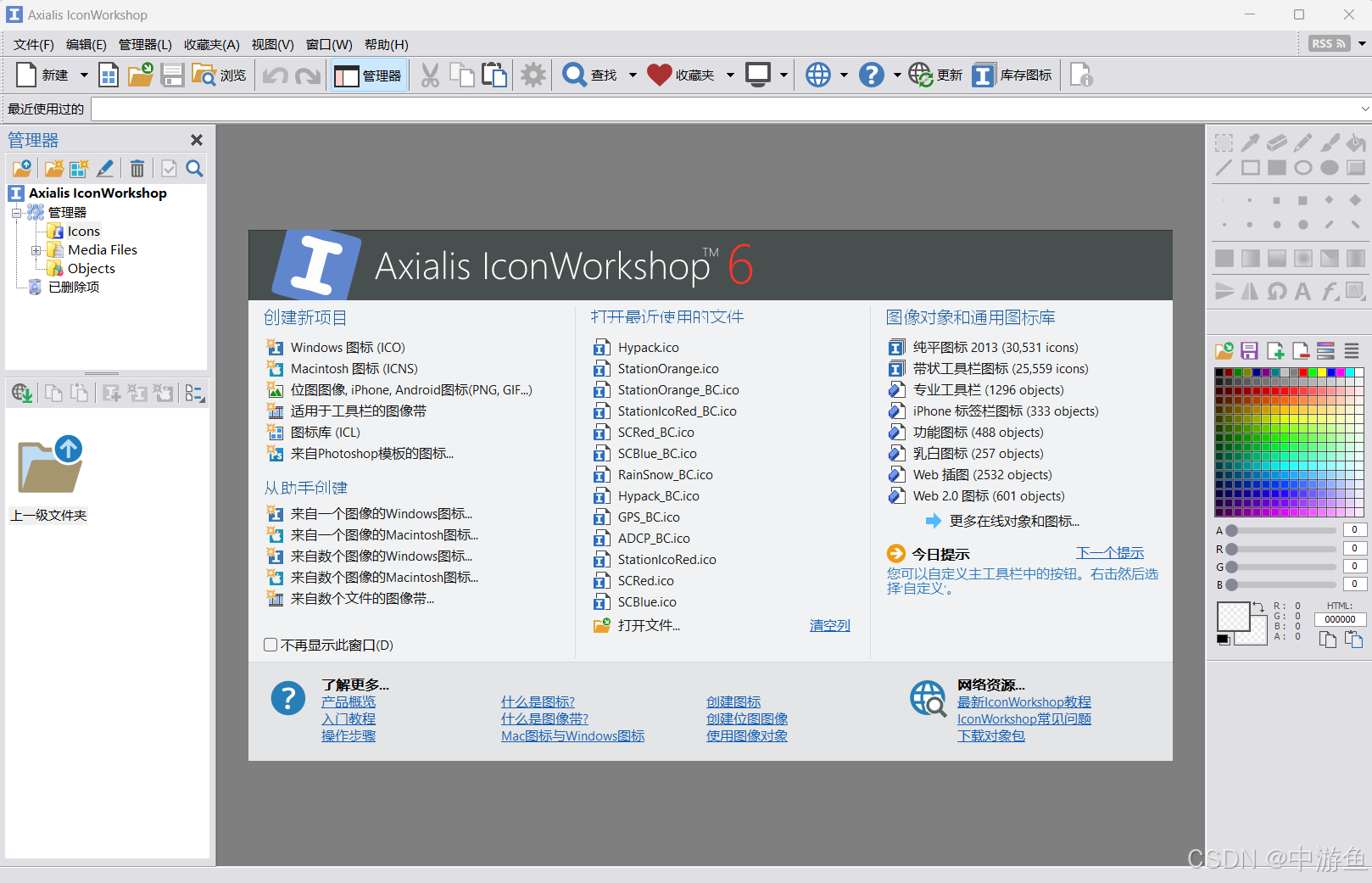The height and width of the screenshot is (883, 1372).
Task: Open the 文件(F) menu
Action: click(34, 44)
